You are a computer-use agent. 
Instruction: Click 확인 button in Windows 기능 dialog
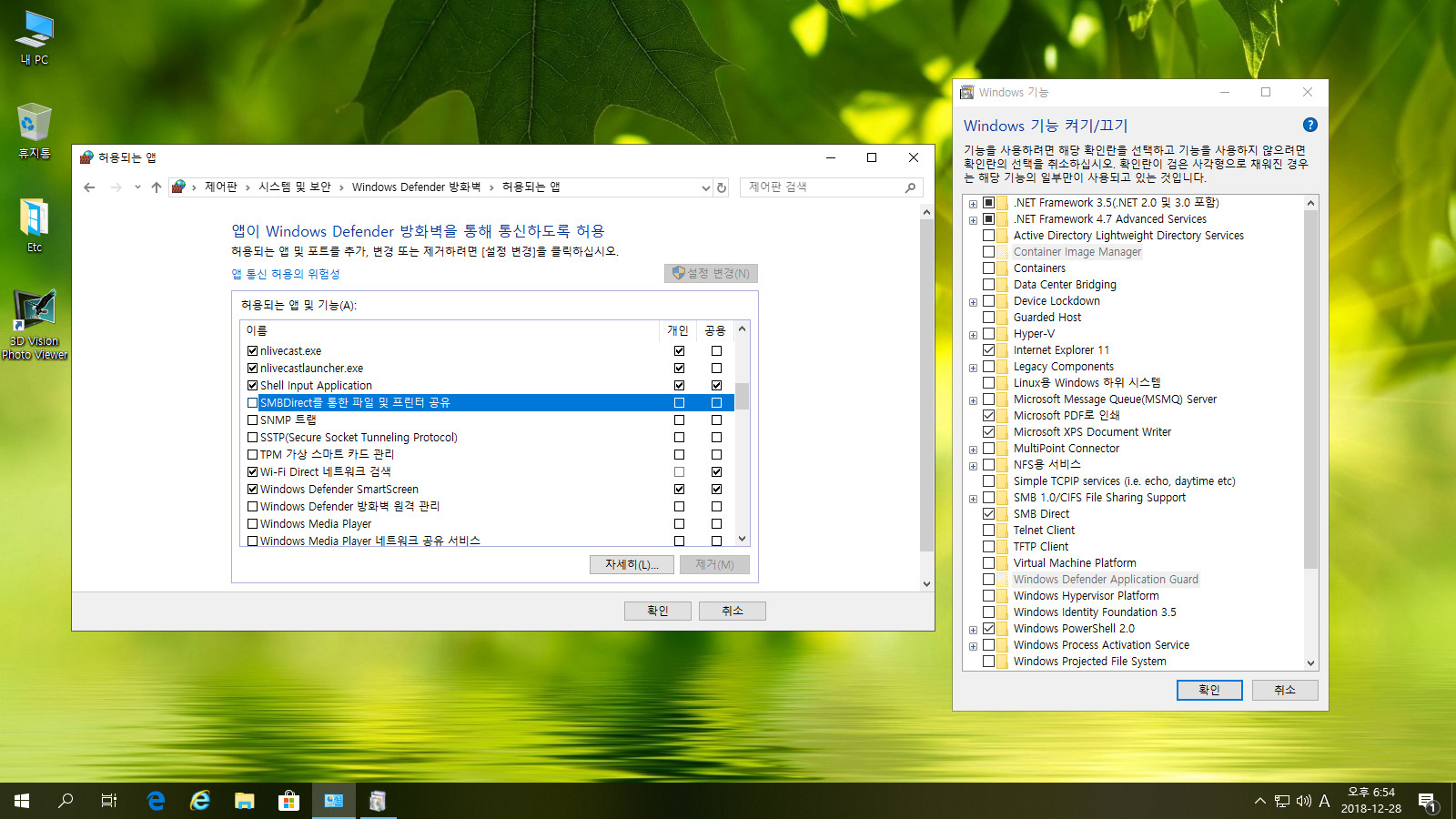[x=1209, y=690]
